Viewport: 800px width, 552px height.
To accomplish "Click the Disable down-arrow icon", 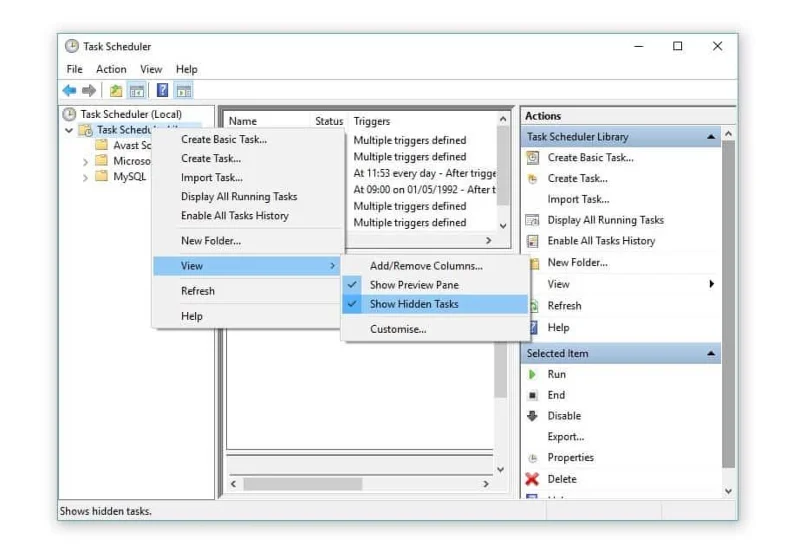I will [532, 416].
